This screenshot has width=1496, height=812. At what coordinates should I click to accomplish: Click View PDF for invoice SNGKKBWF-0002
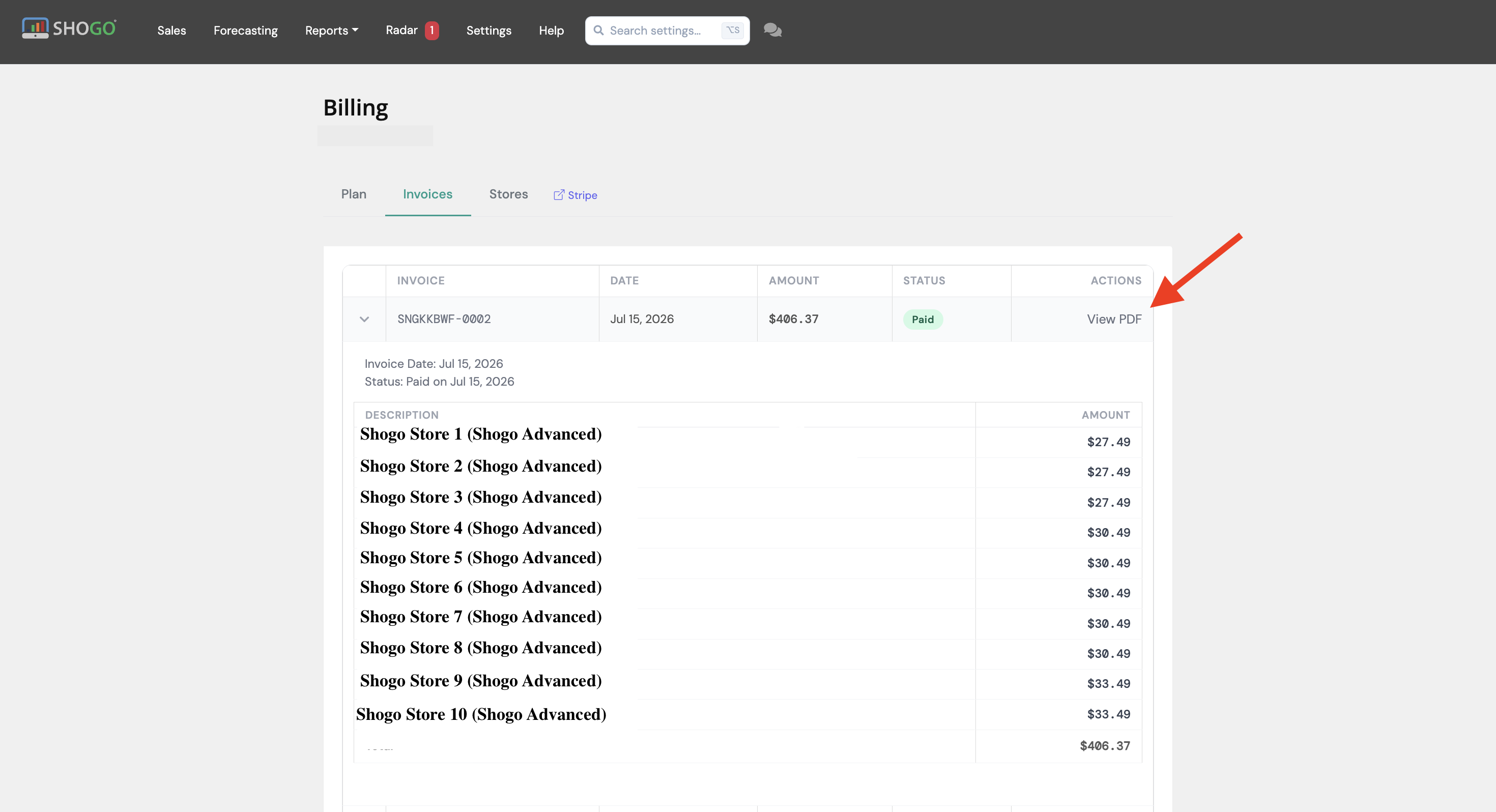pos(1114,320)
